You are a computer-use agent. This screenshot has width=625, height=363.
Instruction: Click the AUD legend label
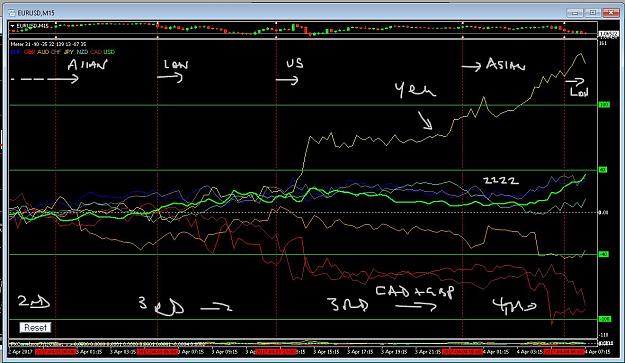pyautogui.click(x=43, y=52)
